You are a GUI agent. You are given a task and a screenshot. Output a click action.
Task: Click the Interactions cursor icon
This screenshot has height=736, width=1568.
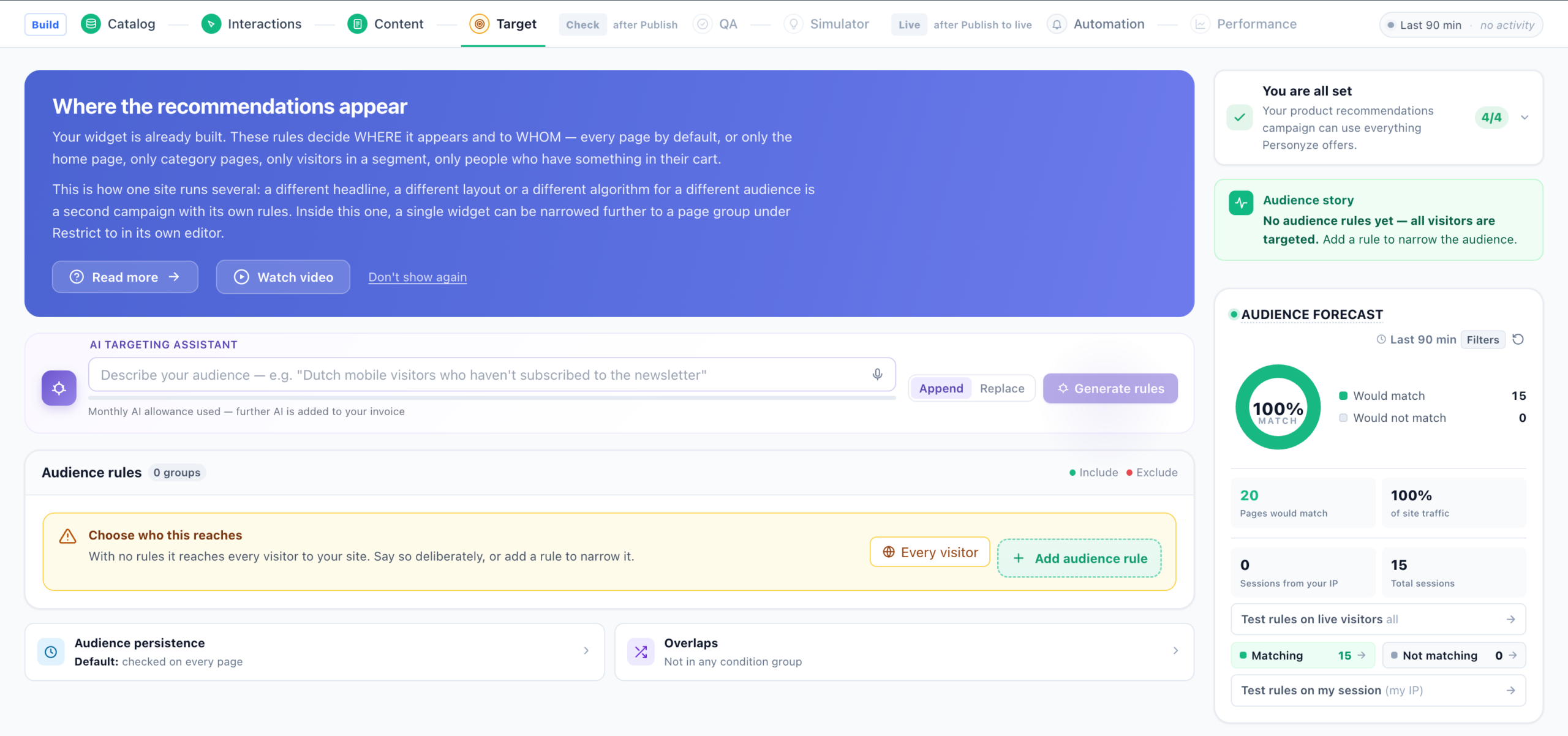pyautogui.click(x=211, y=24)
